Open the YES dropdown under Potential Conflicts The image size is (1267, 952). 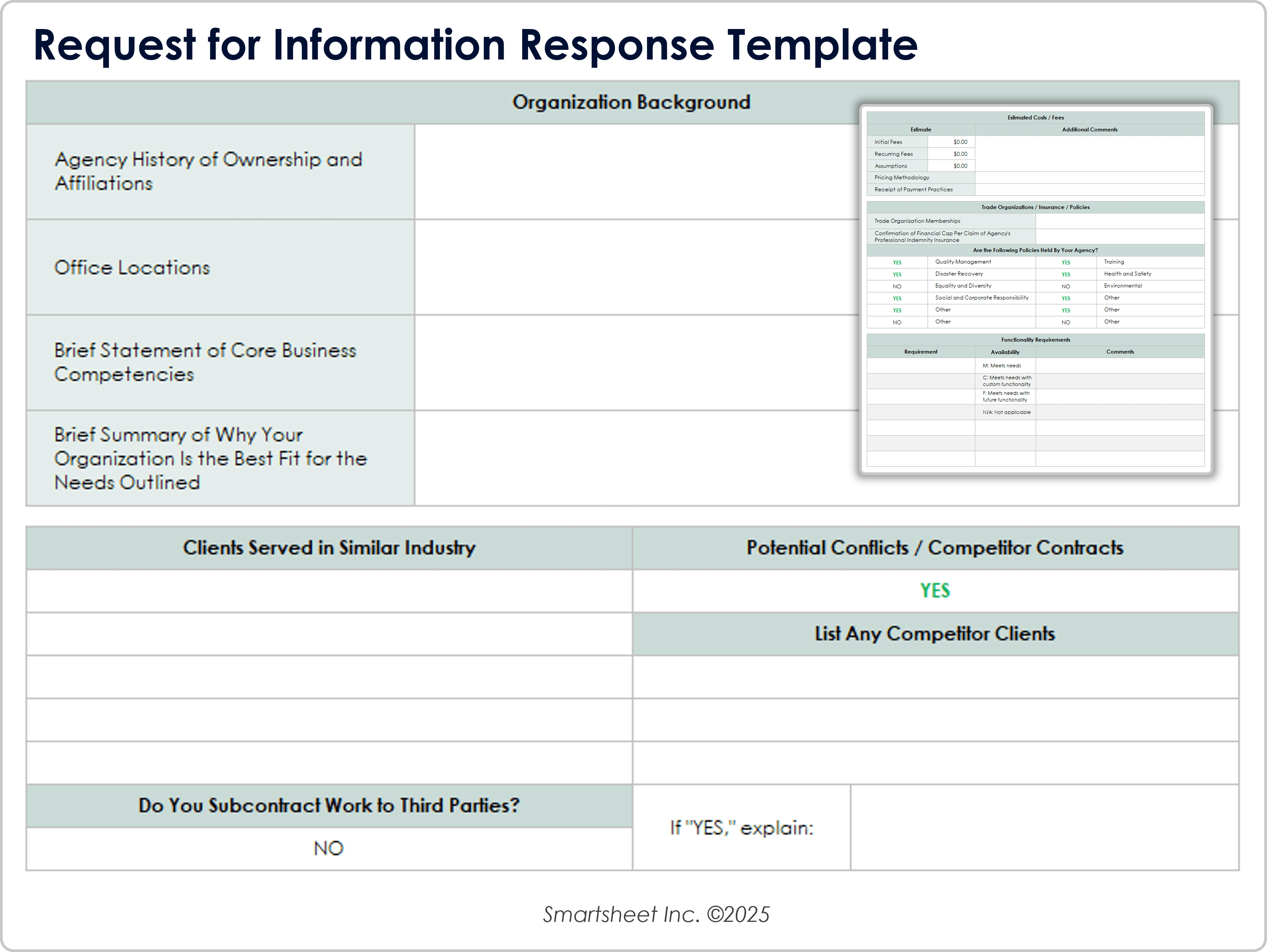tap(935, 591)
